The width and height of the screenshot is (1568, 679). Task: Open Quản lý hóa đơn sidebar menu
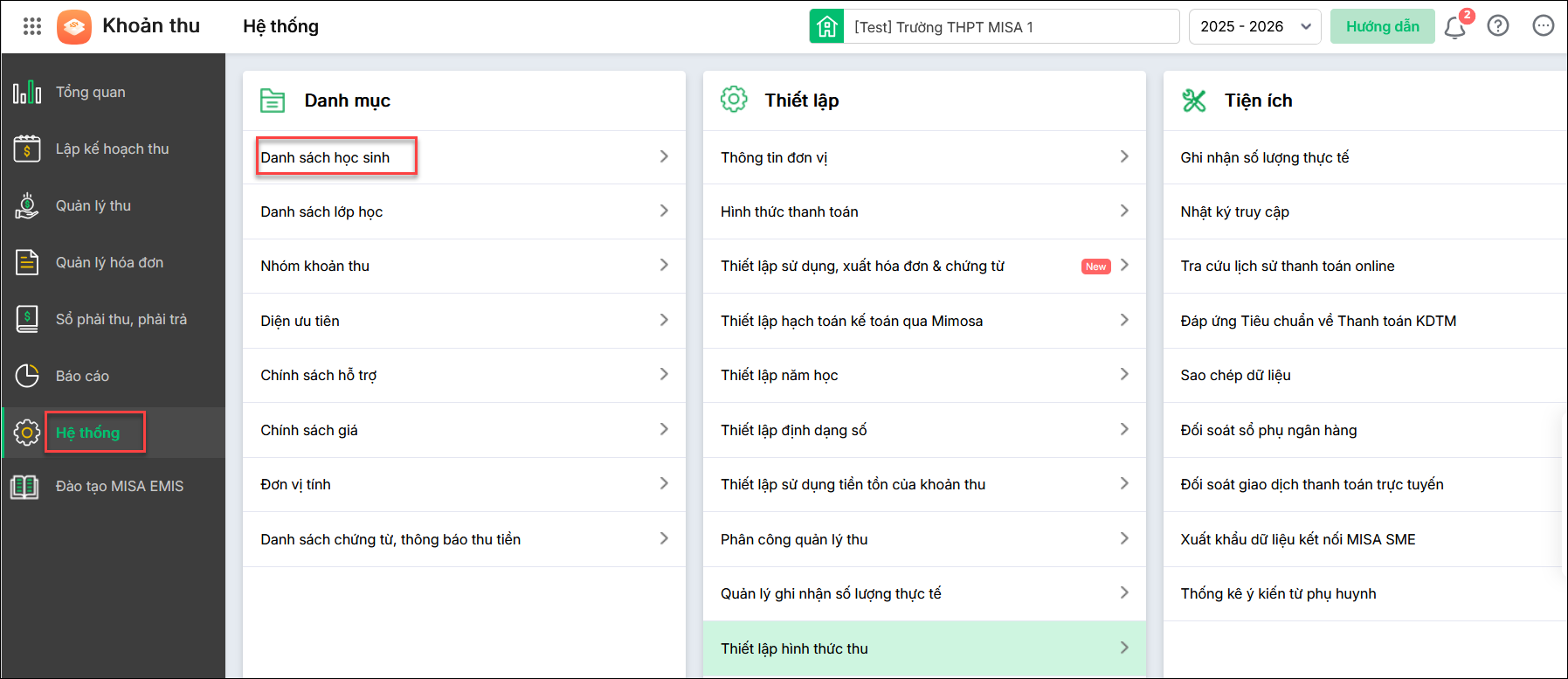109,262
